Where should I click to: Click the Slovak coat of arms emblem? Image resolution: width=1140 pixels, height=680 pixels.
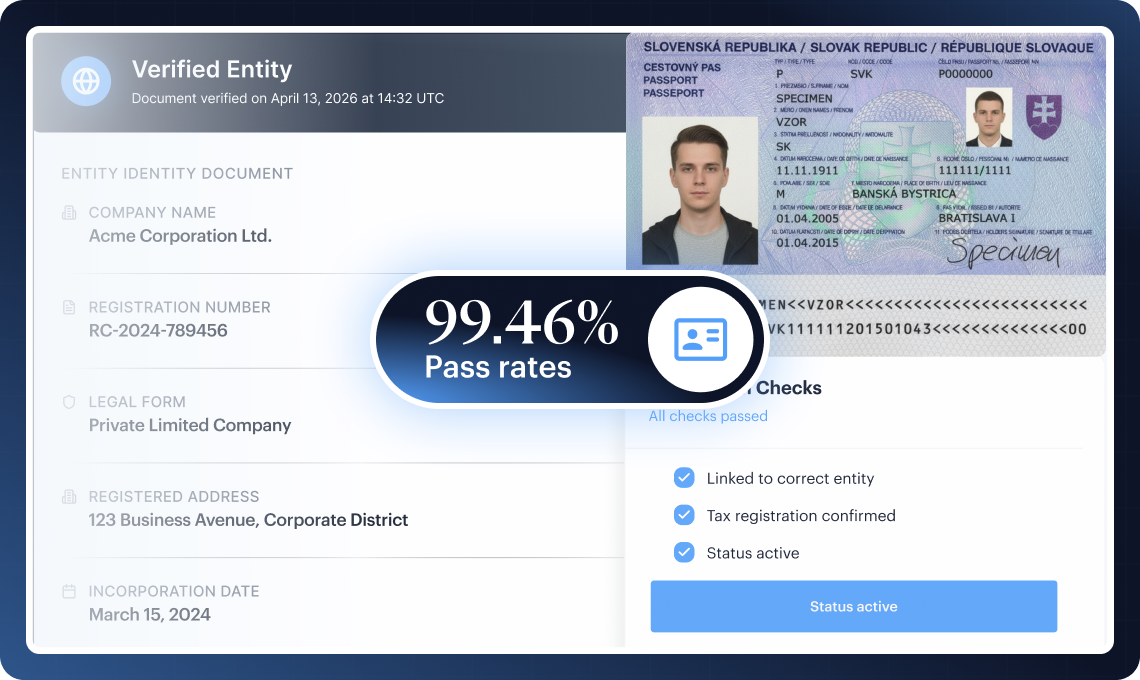[x=1043, y=116]
